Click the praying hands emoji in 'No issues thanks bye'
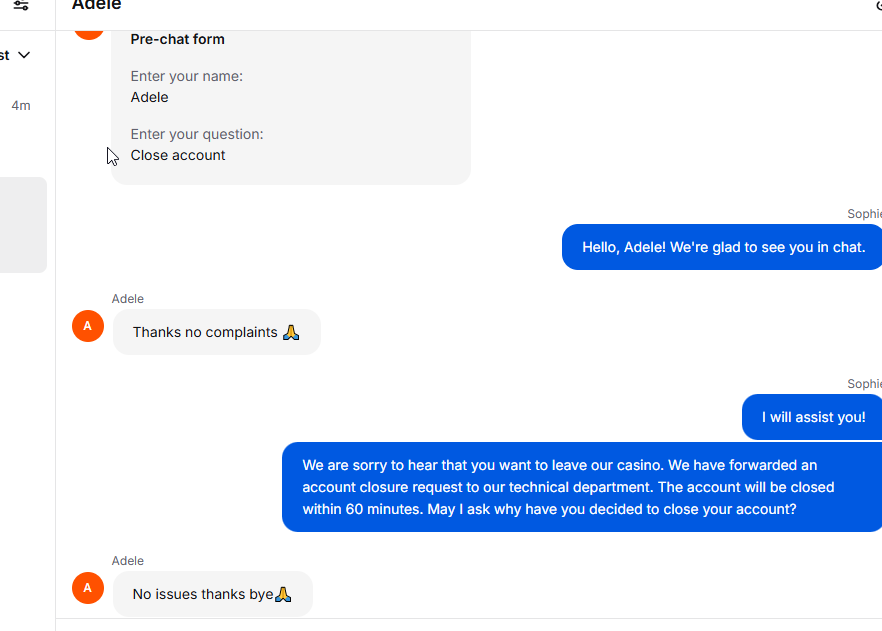Image resolution: width=882 pixels, height=631 pixels. 283,594
